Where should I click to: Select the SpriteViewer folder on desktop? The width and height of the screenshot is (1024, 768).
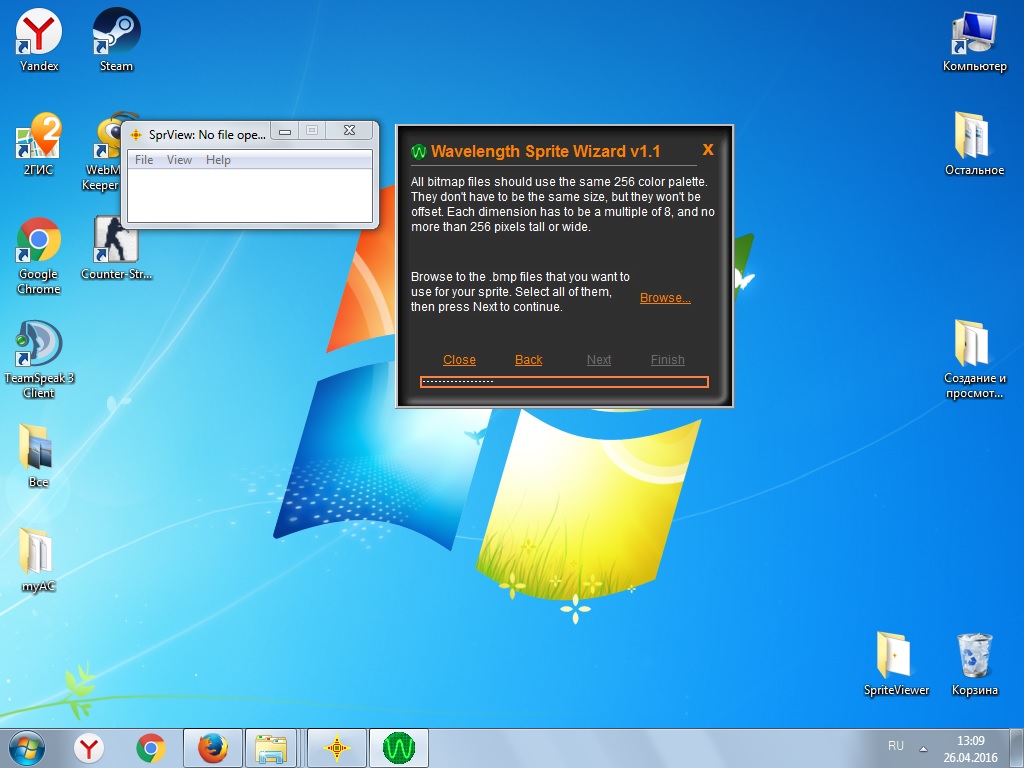click(x=896, y=663)
